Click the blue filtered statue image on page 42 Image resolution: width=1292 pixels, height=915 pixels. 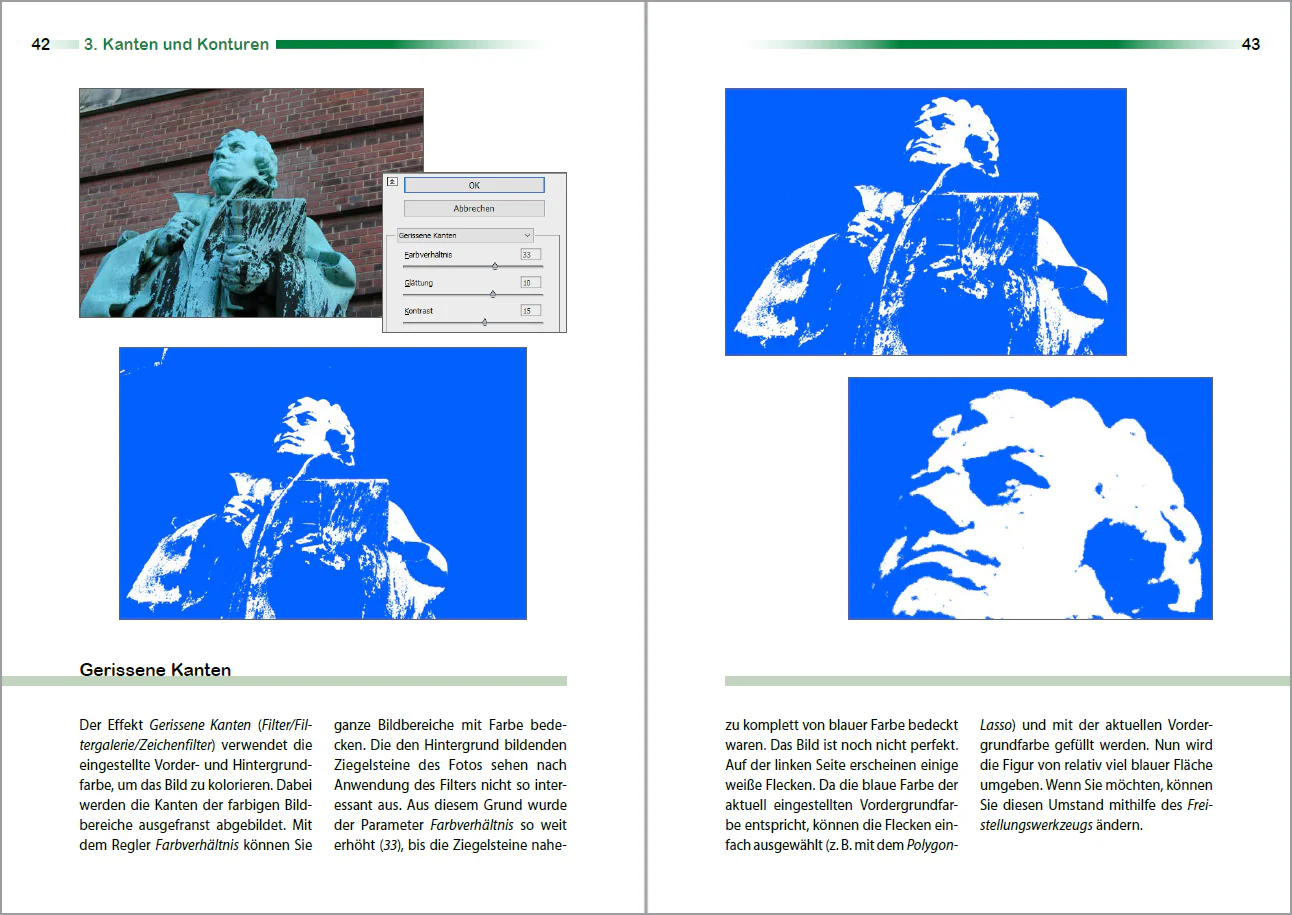(x=323, y=483)
